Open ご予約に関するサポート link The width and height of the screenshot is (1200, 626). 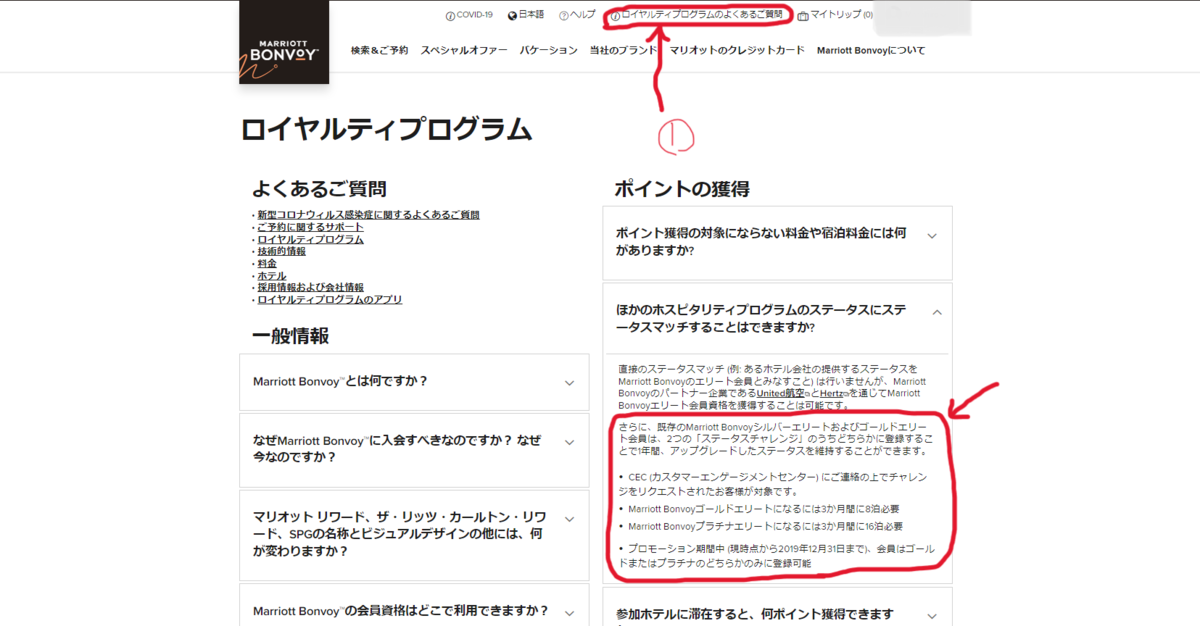click(x=310, y=227)
